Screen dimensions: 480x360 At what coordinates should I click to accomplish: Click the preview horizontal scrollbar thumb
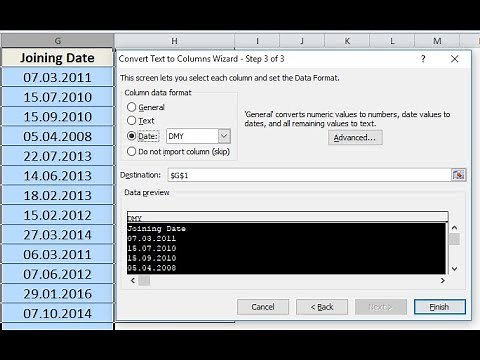click(144, 281)
